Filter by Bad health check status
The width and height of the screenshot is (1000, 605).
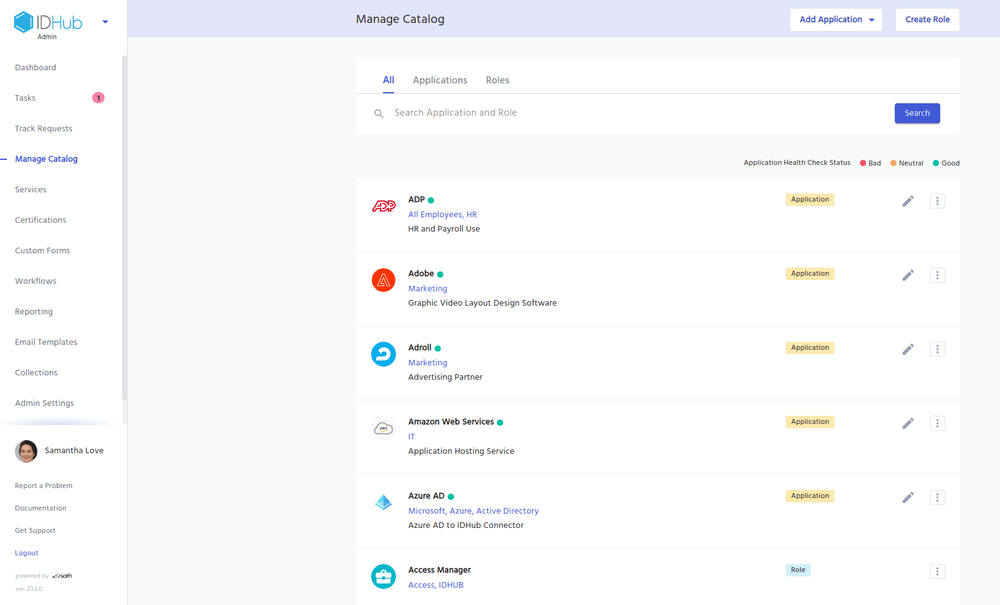(x=868, y=162)
